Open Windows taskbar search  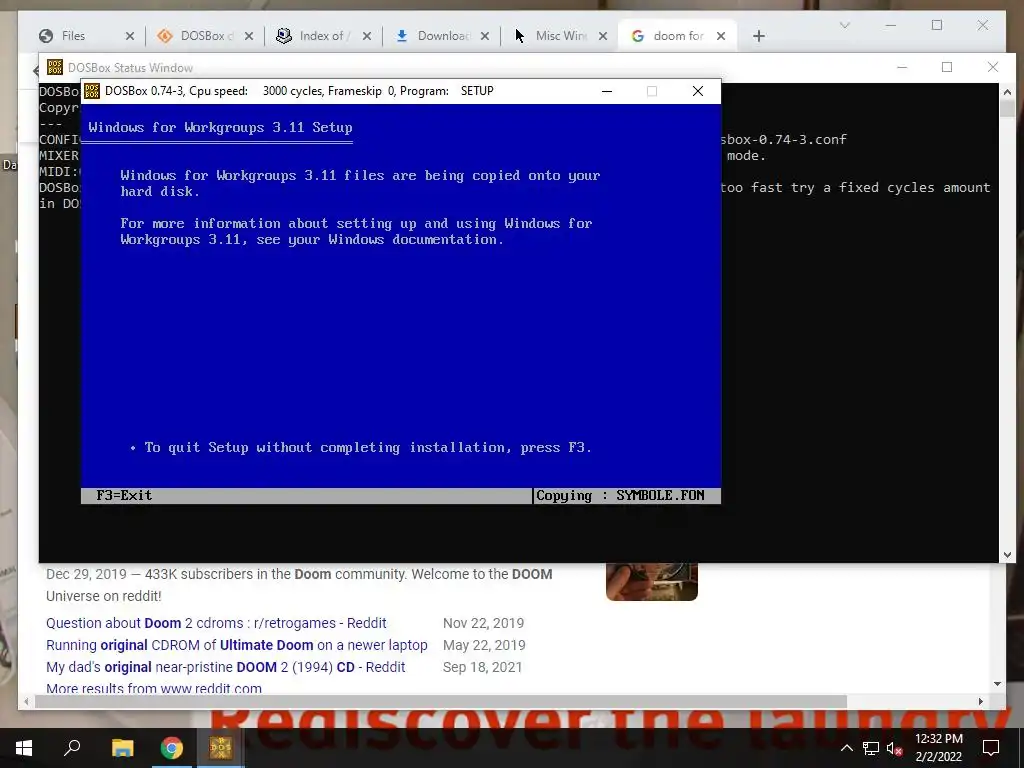(72, 748)
